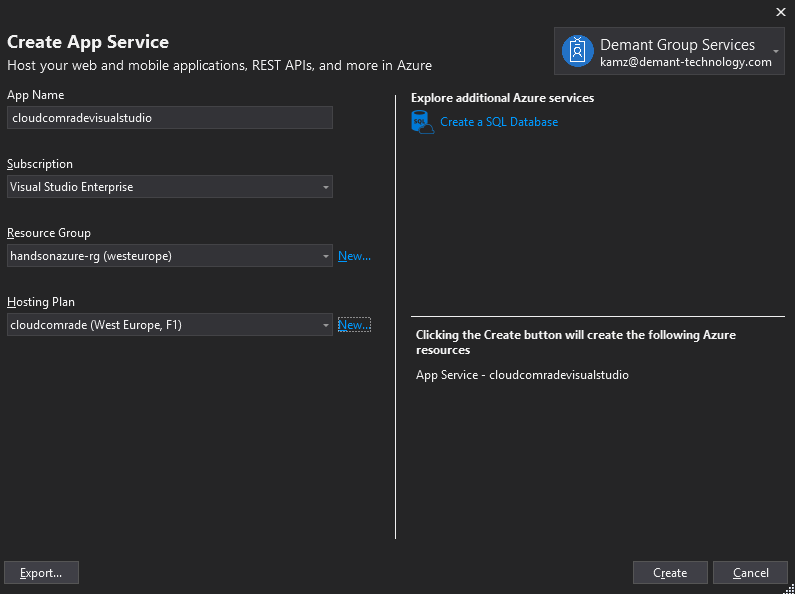Screen dimensions: 795x594
Task: Click the Demant Group Services account name
Action: tap(677, 45)
